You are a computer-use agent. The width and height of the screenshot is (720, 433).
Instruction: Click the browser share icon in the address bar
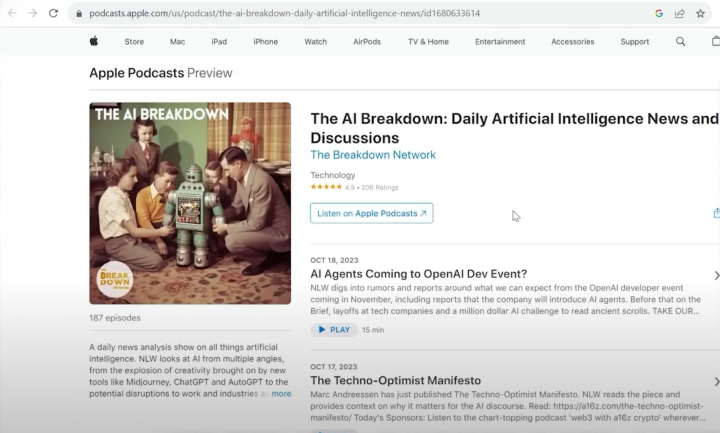(680, 13)
